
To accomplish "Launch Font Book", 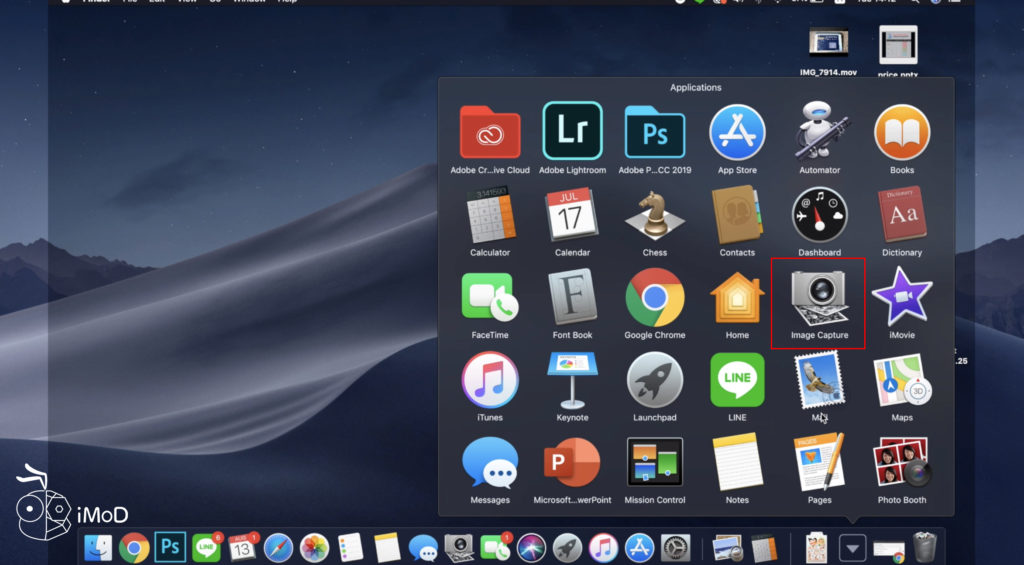I will [572, 297].
